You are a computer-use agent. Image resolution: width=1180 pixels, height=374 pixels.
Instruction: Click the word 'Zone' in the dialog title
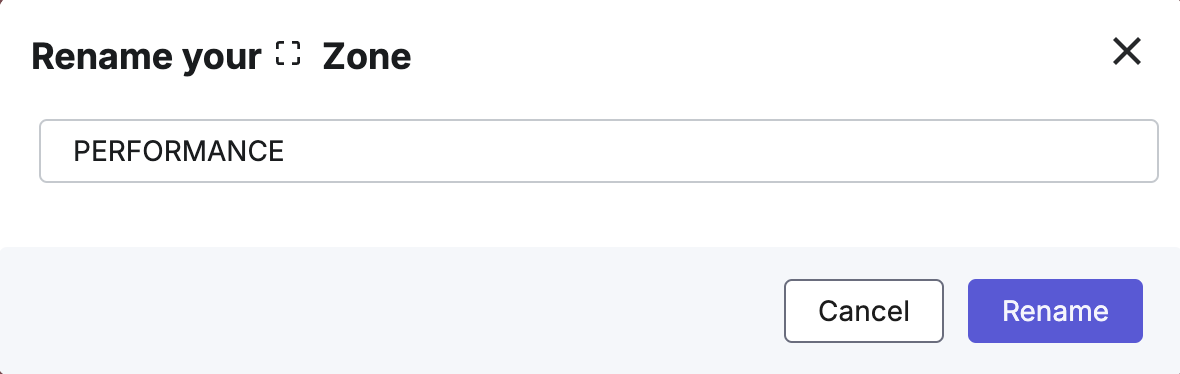click(x=366, y=56)
